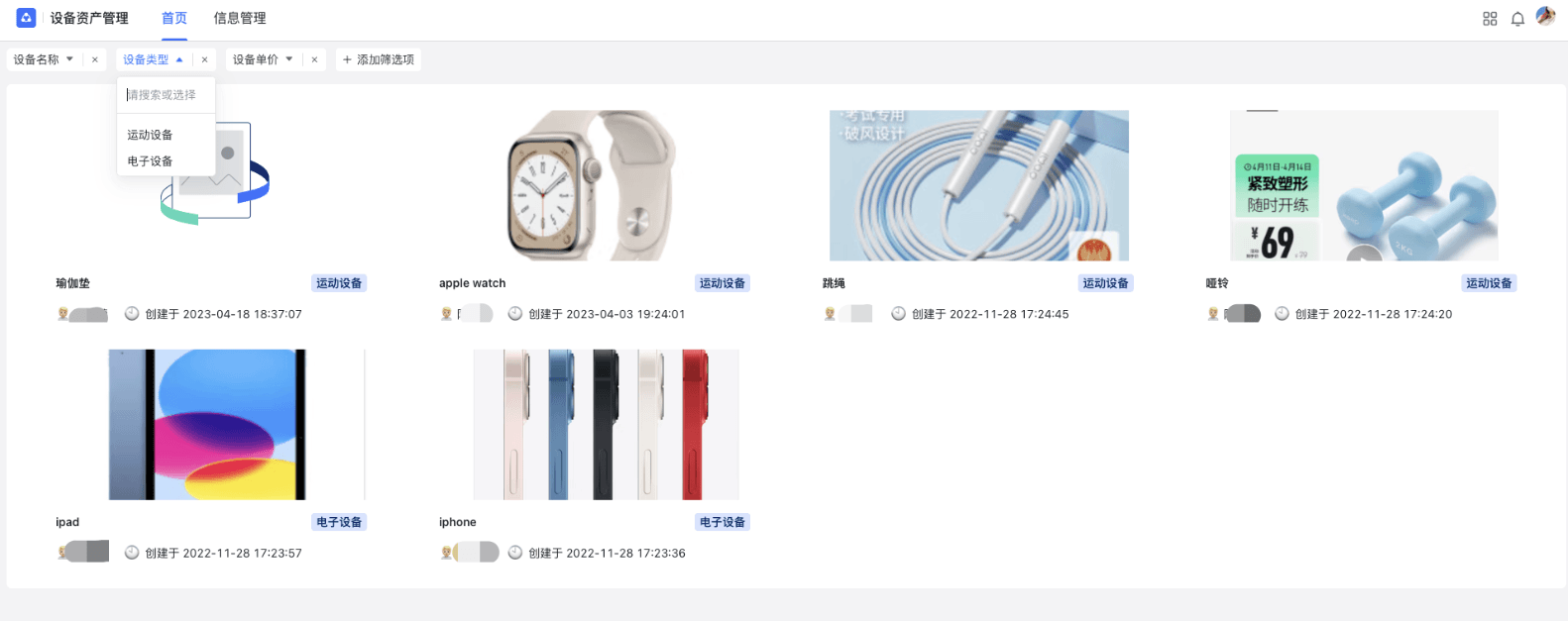Collapse the 设备类型 filter dropdown

179,59
